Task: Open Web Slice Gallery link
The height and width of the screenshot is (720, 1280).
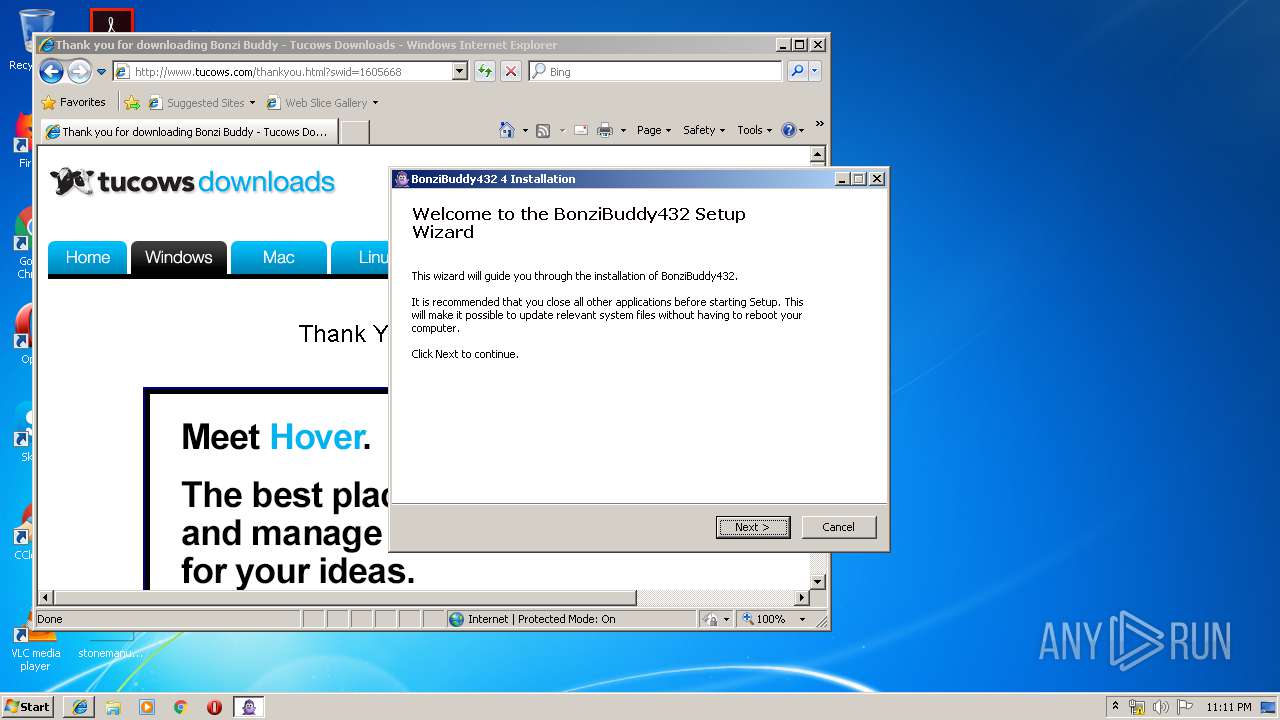Action: [317, 102]
